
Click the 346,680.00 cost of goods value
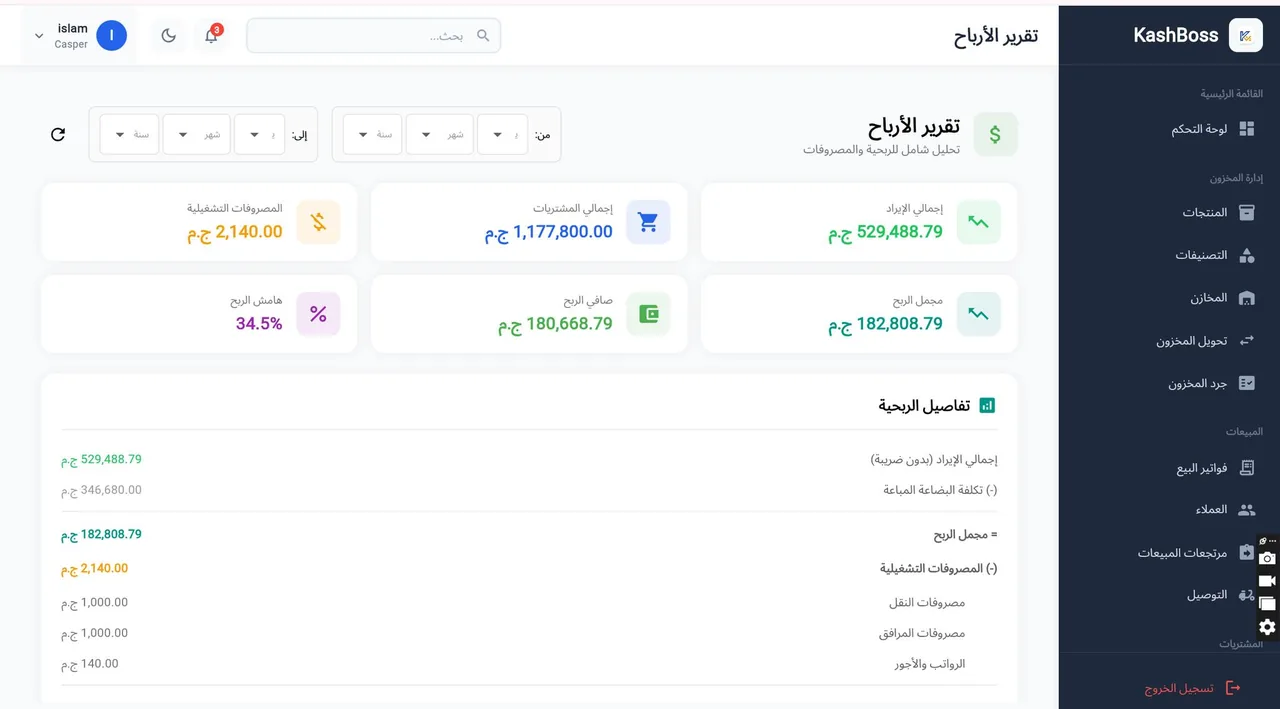(101, 490)
